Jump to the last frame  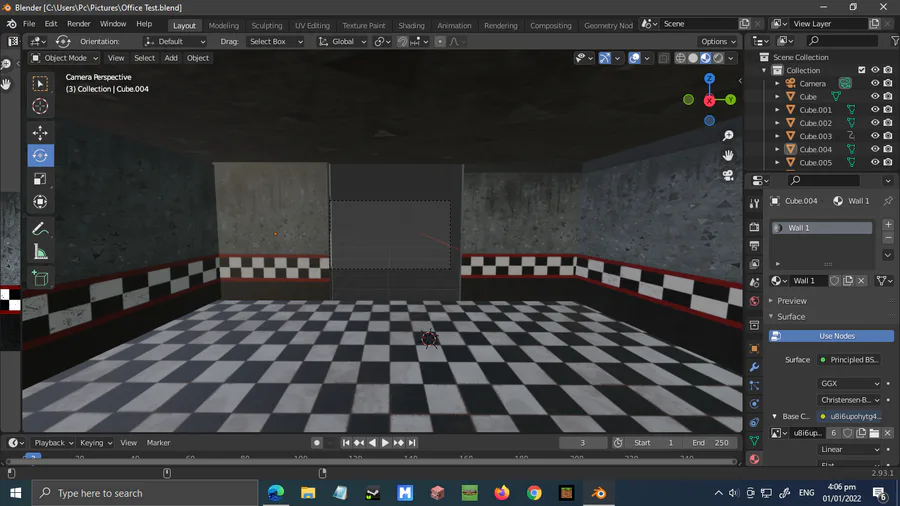click(412, 443)
